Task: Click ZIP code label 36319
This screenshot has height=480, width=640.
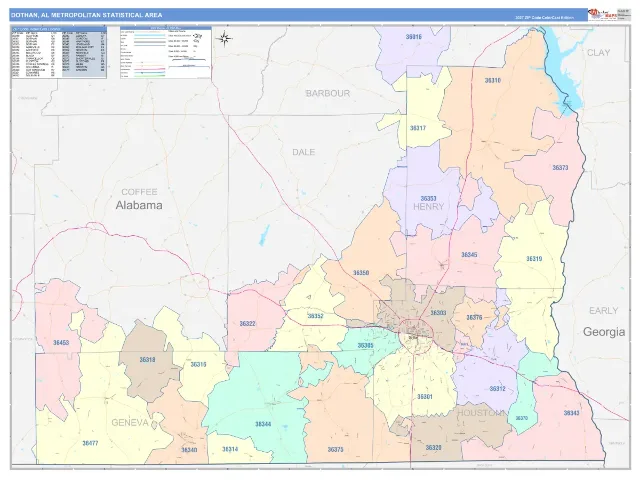Action: click(x=534, y=259)
